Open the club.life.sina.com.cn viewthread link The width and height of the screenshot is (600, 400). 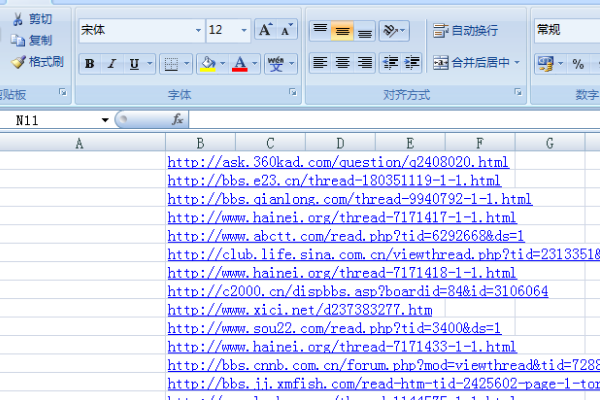point(384,254)
